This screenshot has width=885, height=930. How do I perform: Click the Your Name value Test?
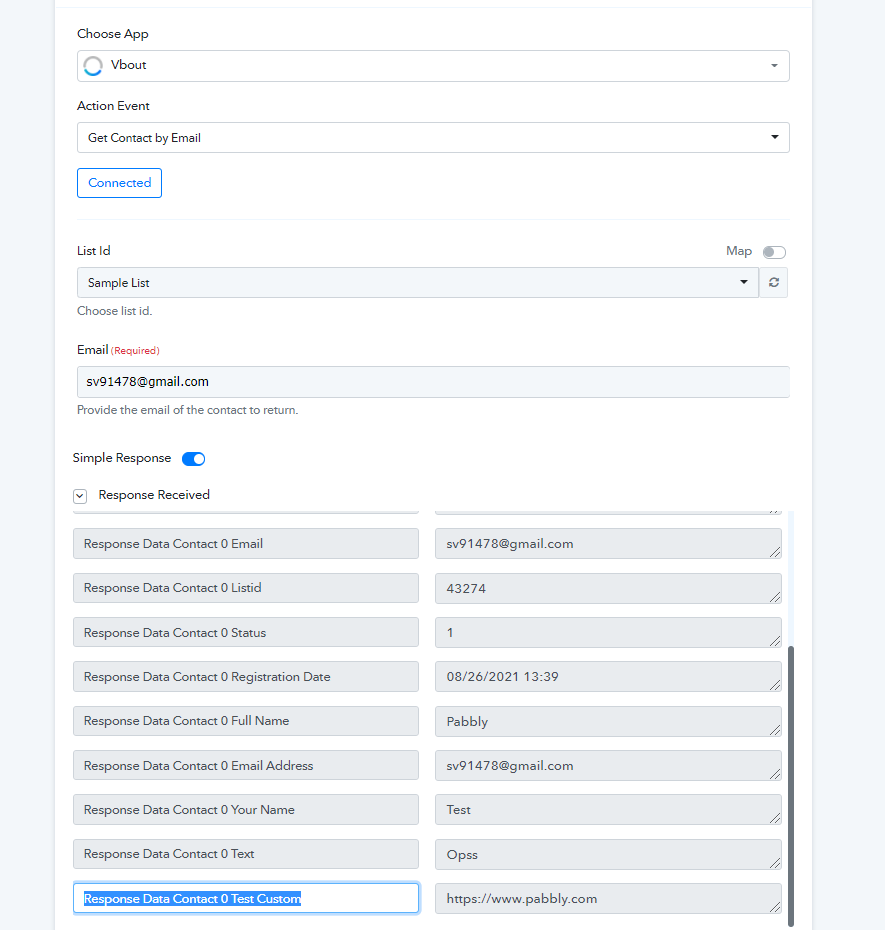point(608,810)
